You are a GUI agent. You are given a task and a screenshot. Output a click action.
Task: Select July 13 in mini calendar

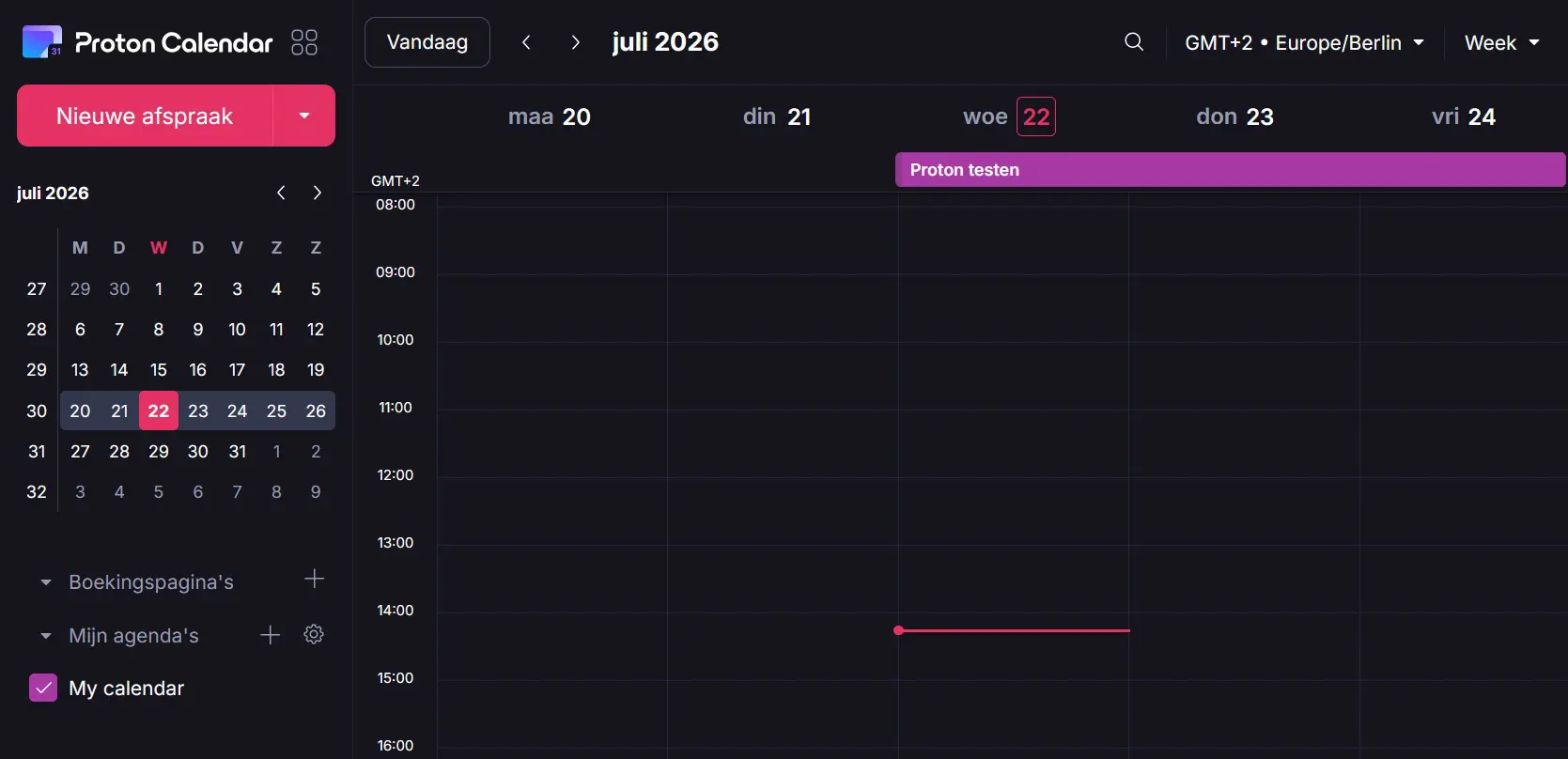(x=80, y=370)
